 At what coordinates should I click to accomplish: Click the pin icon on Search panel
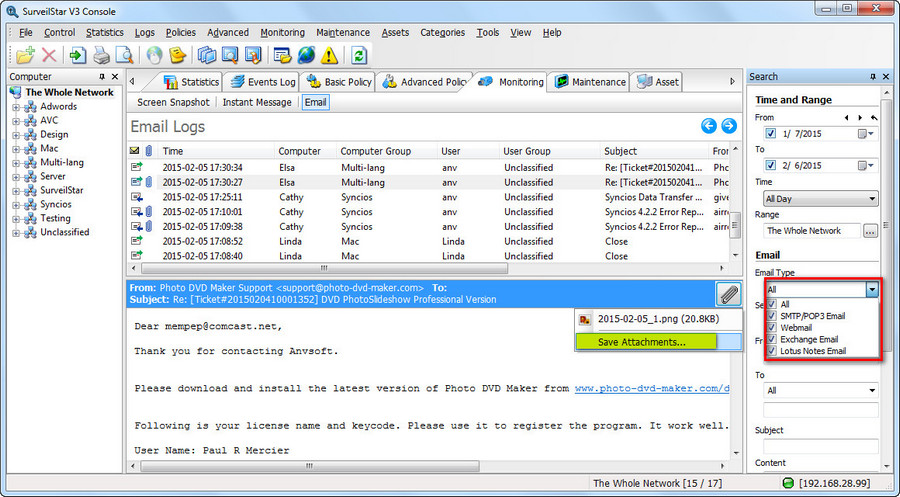(873, 76)
